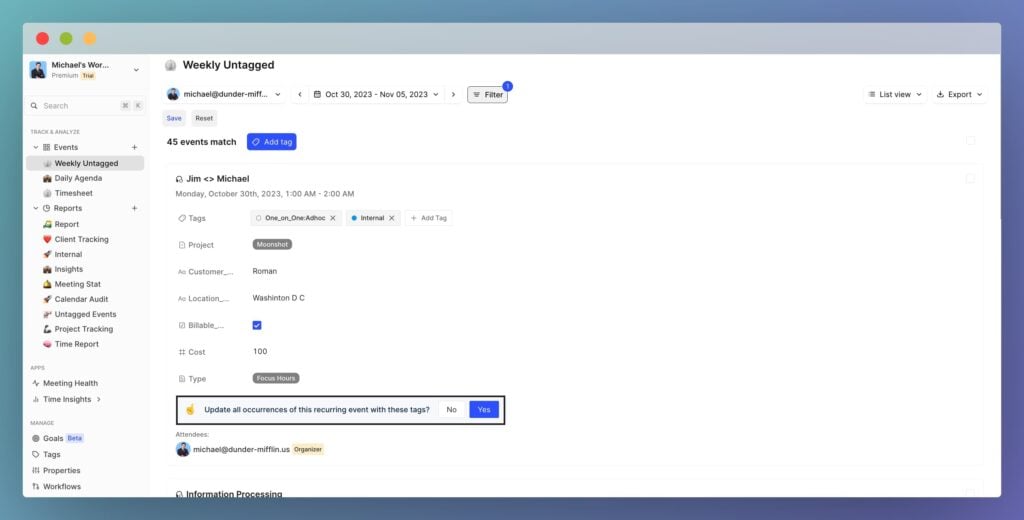Open the List view dropdown
Screen dimensions: 1024x520
coord(895,95)
